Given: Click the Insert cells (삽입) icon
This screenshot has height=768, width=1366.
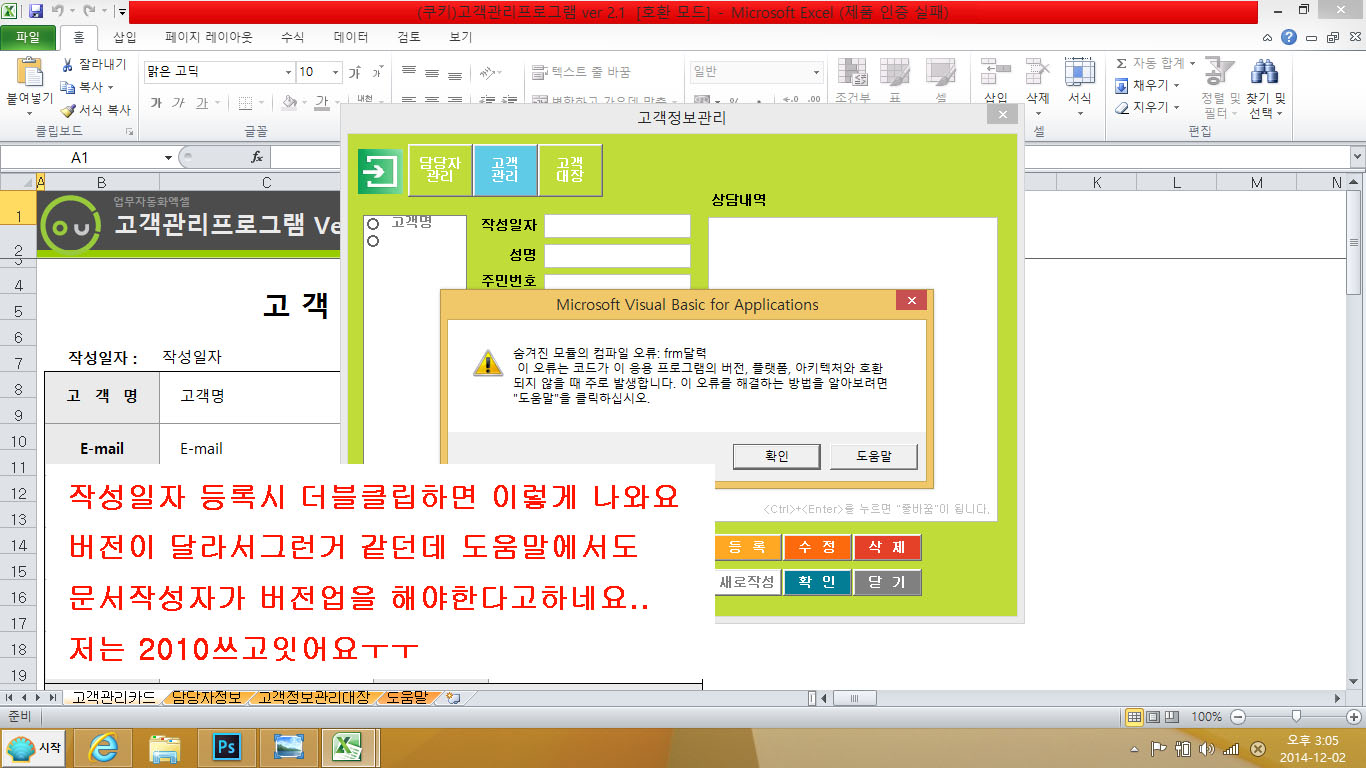Looking at the screenshot, I should click(995, 72).
